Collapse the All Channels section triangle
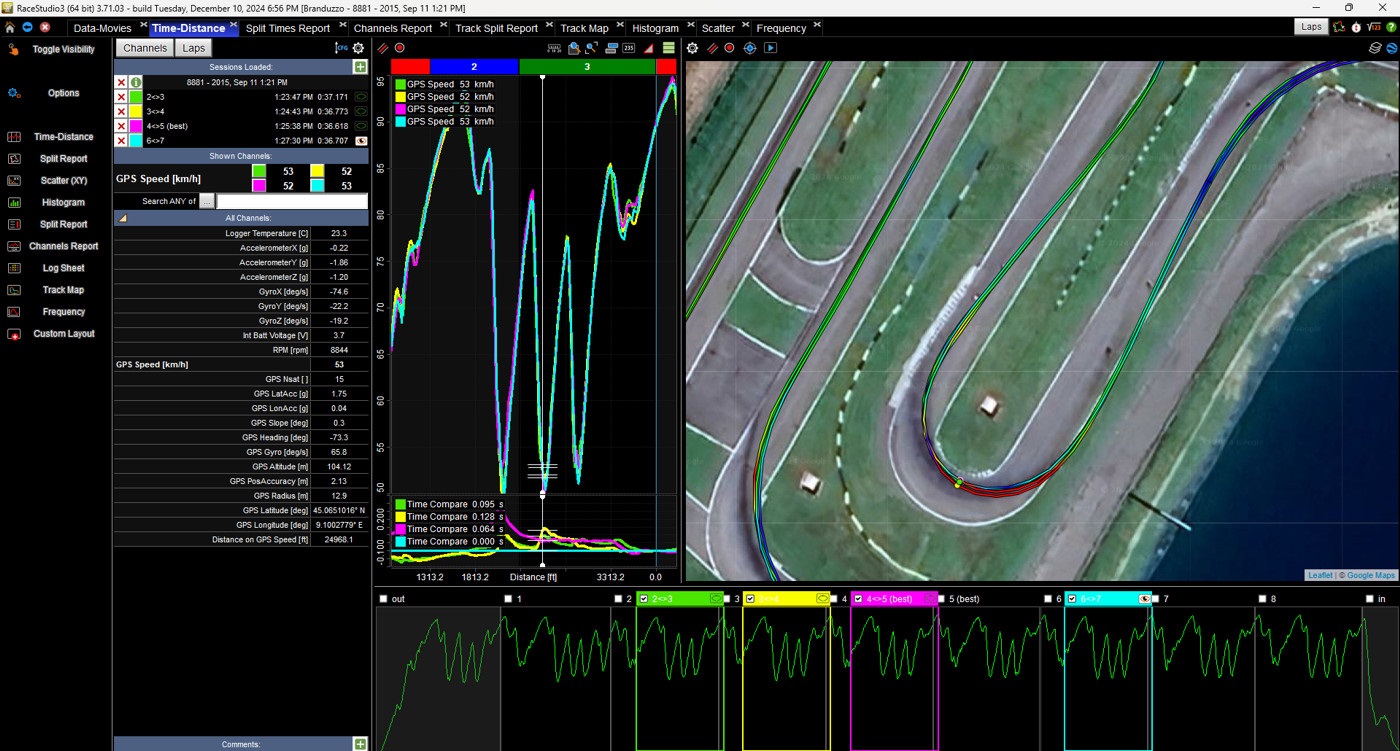 click(123, 217)
